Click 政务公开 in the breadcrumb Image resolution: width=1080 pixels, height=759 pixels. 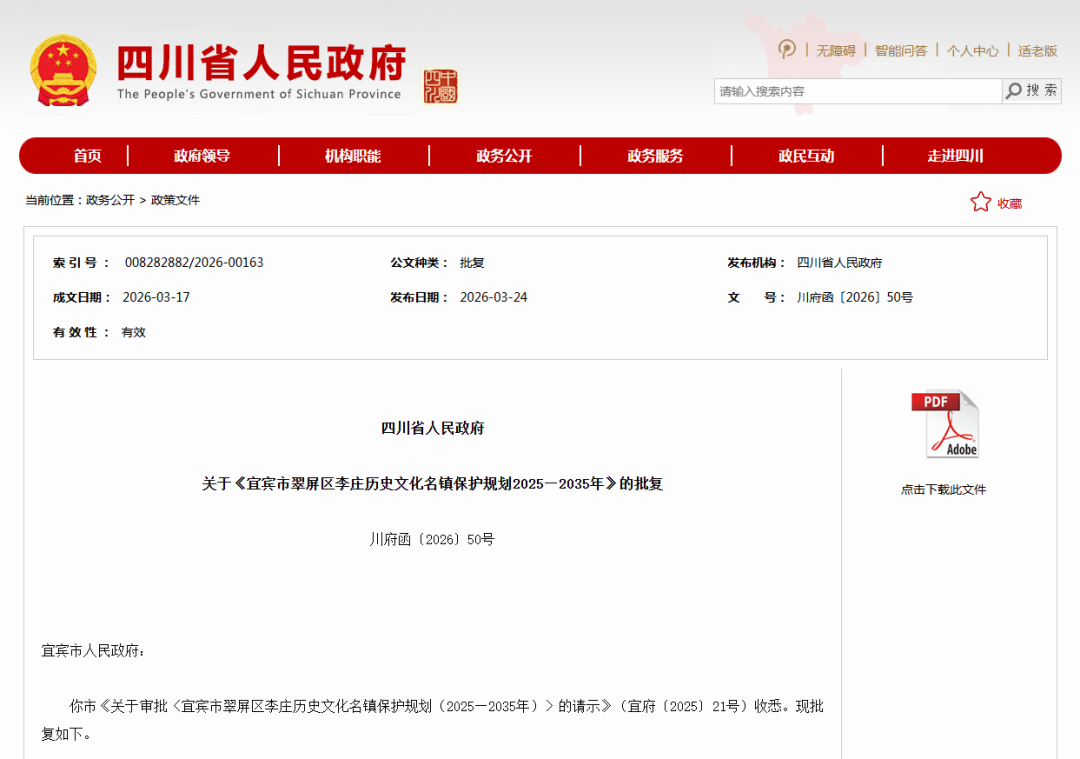[x=110, y=200]
